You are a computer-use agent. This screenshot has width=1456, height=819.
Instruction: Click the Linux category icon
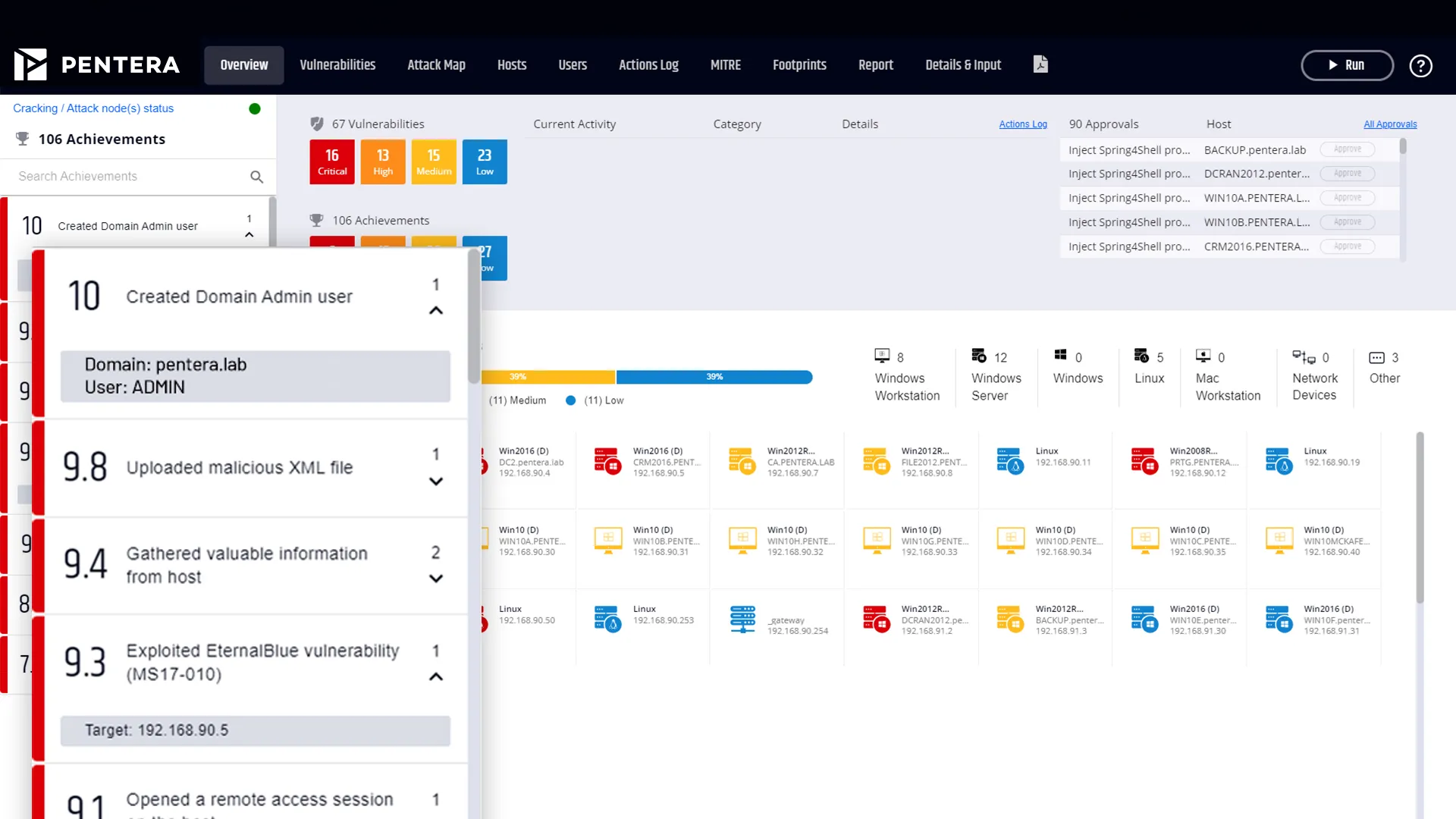[x=1141, y=356]
